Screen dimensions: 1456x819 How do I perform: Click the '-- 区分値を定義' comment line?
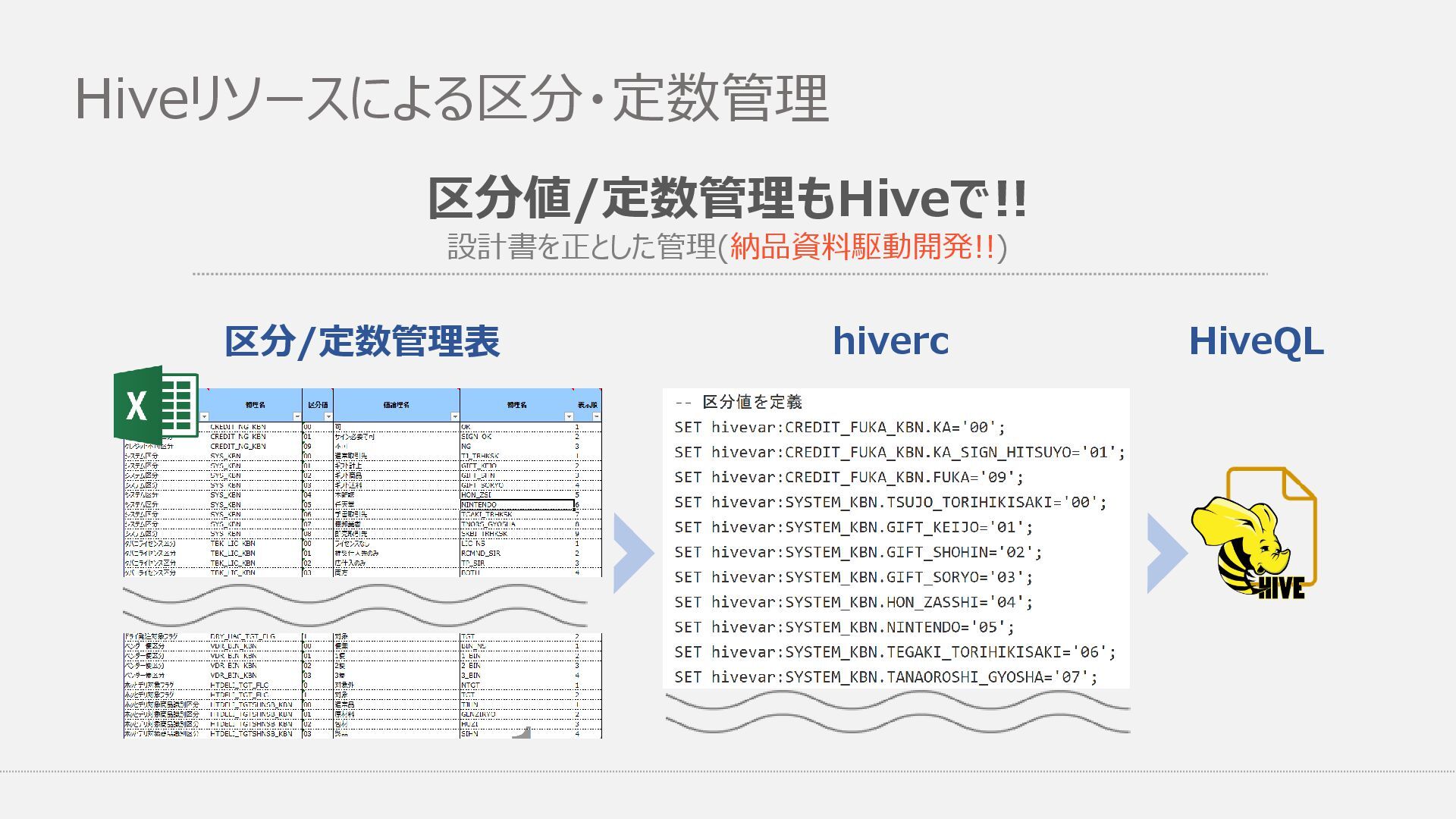(738, 402)
